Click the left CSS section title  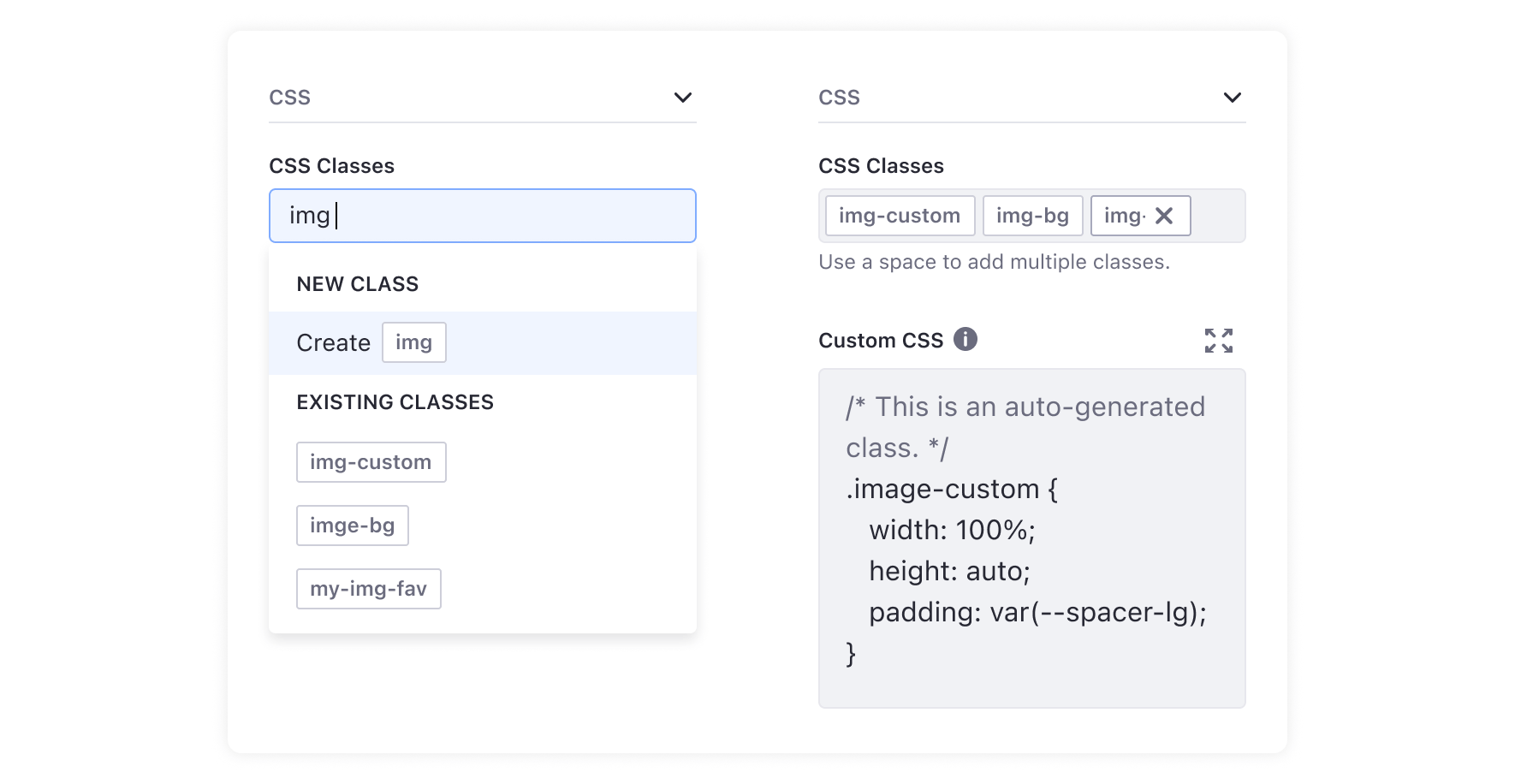pyautogui.click(x=289, y=98)
